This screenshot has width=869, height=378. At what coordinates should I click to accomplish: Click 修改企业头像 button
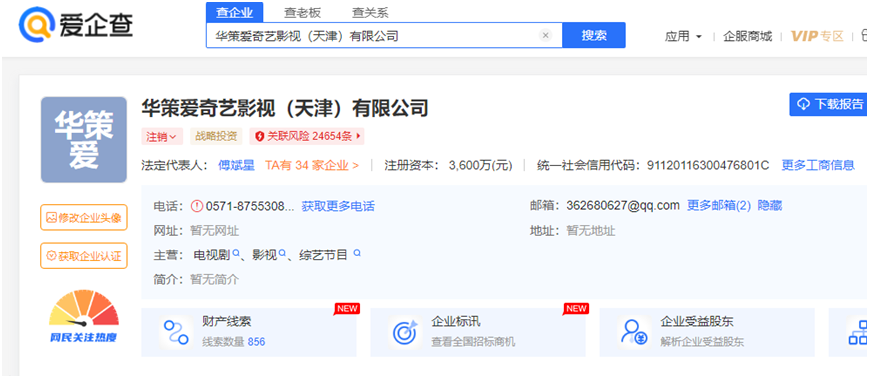click(84, 217)
